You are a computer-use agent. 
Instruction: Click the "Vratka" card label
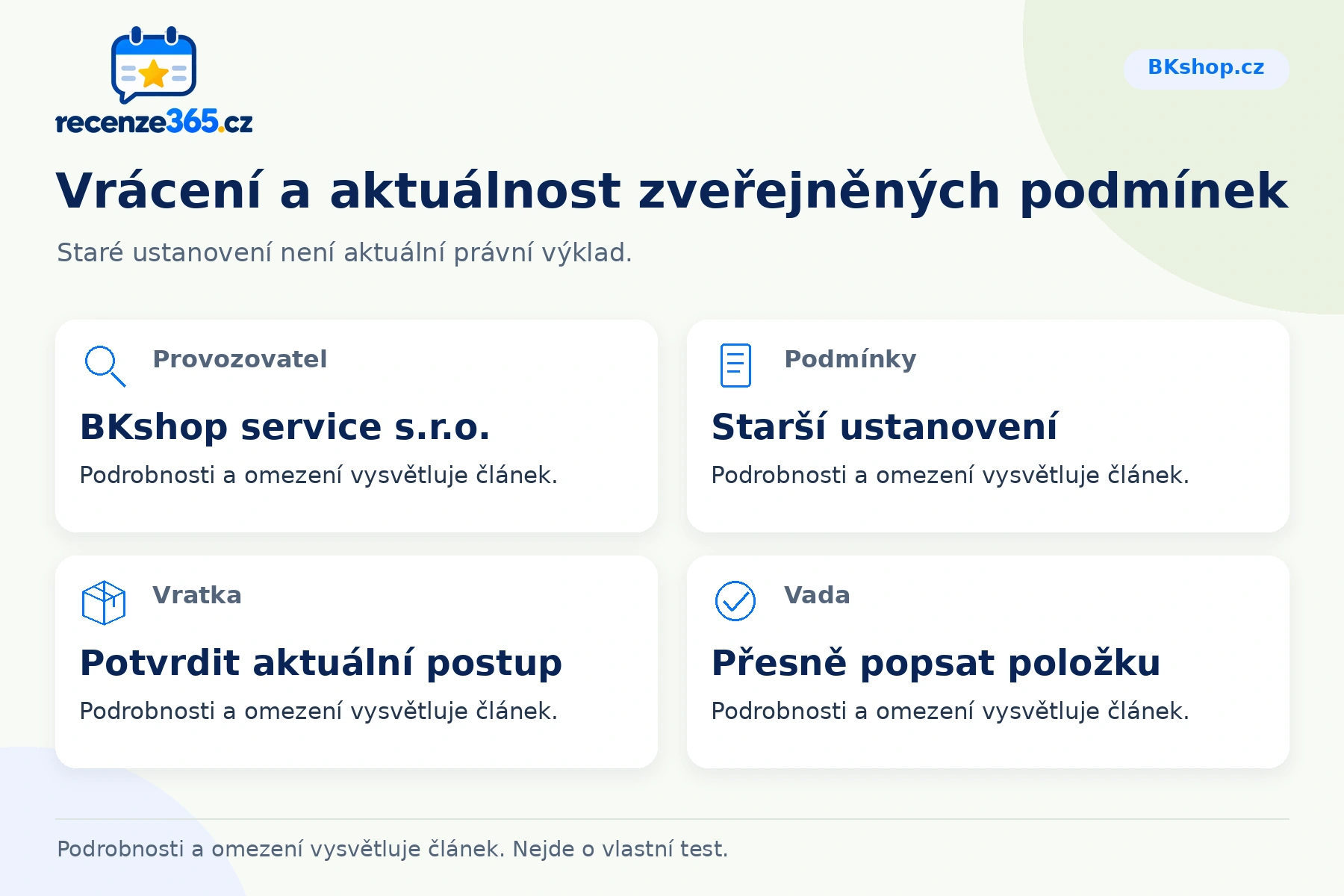coord(197,595)
